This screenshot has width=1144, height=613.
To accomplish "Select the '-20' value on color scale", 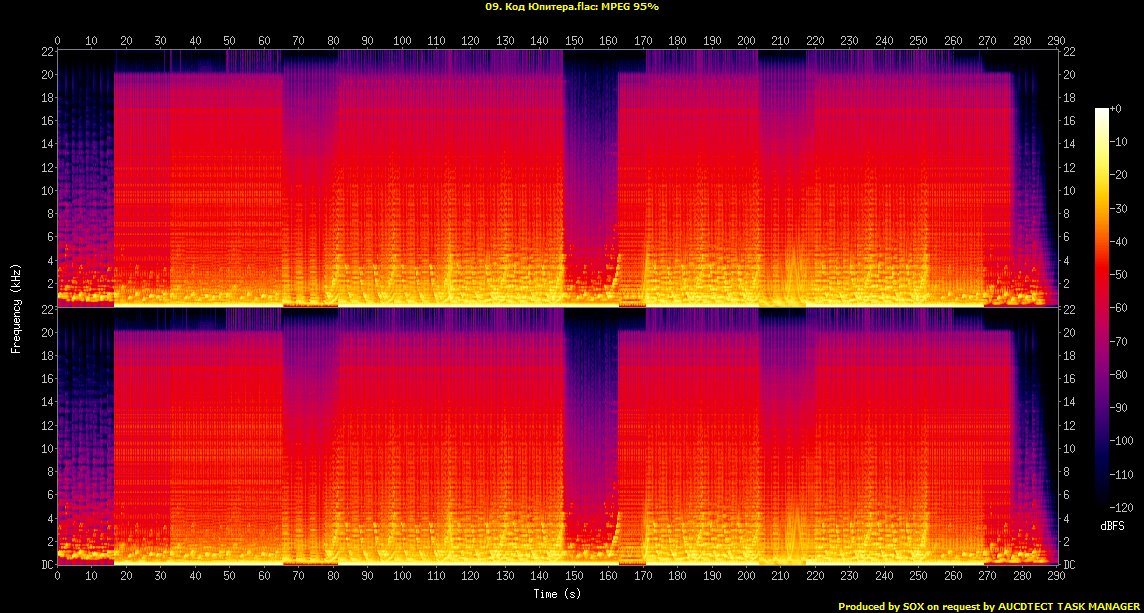I will coord(1118,174).
